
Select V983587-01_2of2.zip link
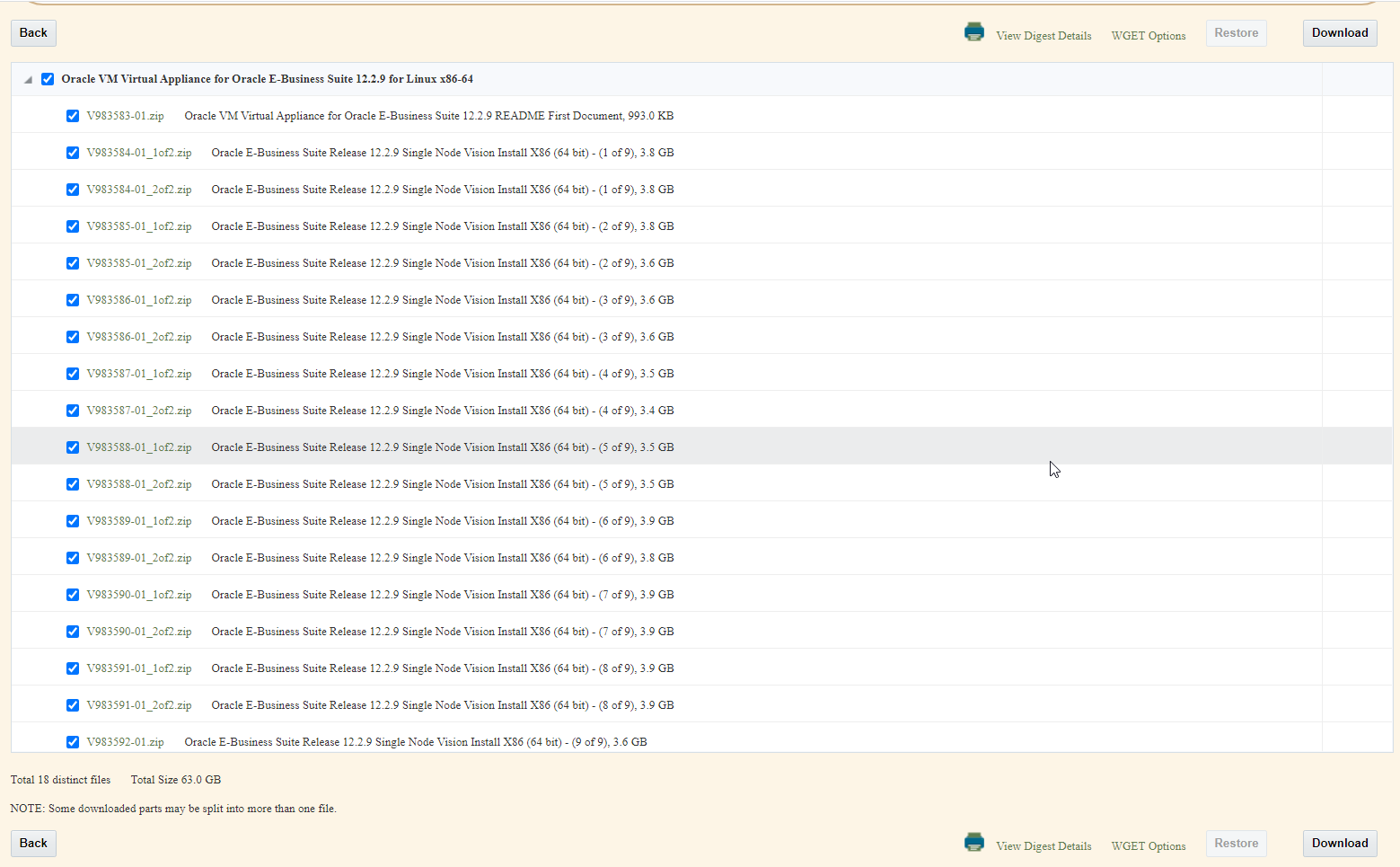pyautogui.click(x=139, y=411)
